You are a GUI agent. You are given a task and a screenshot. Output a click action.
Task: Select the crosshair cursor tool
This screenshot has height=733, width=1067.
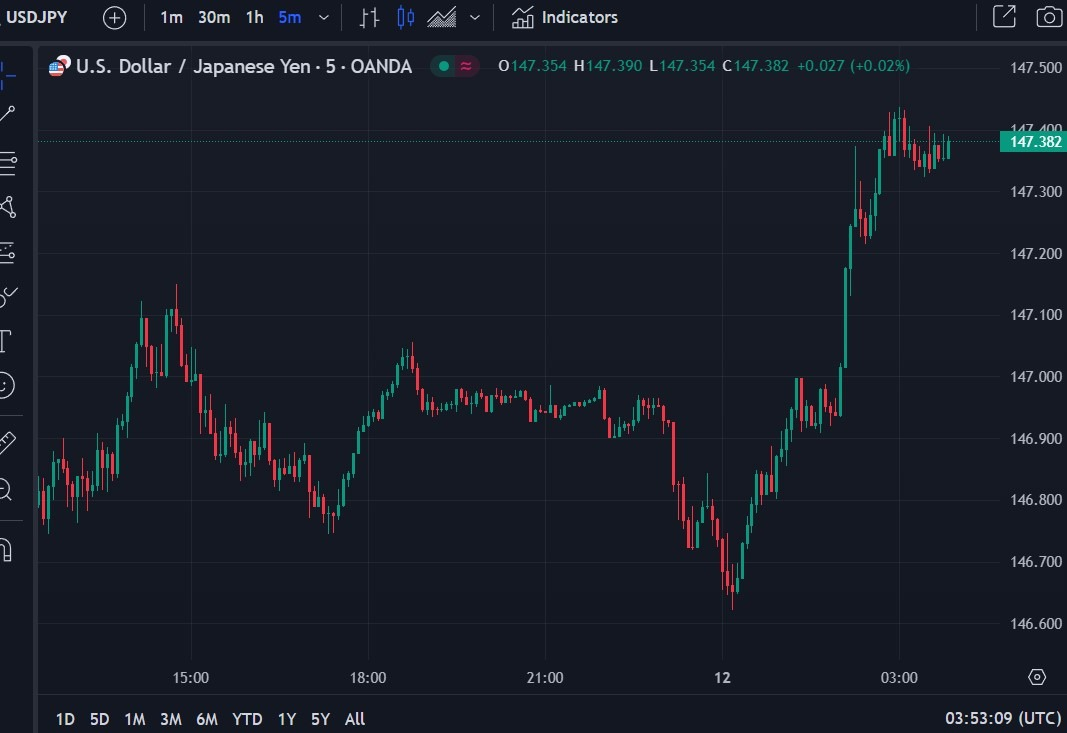pos(7,75)
